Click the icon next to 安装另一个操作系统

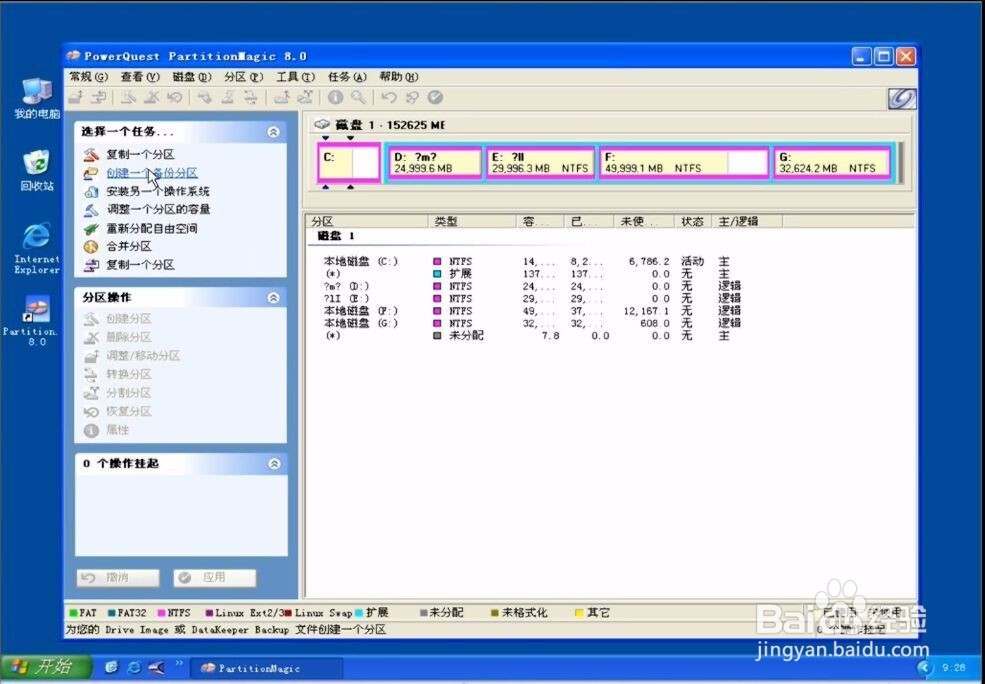[x=91, y=191]
